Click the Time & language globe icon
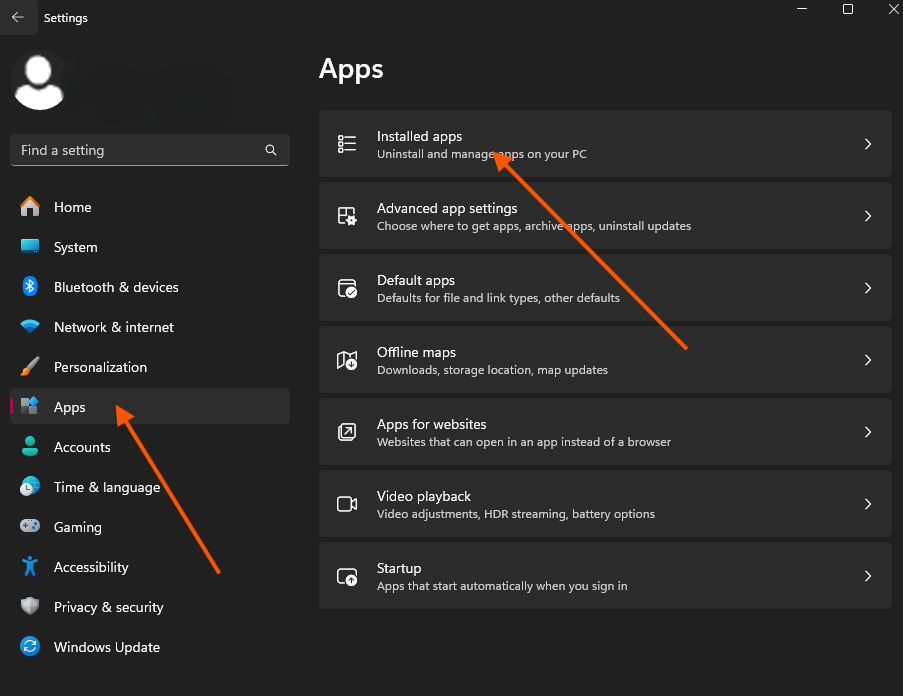 30,486
